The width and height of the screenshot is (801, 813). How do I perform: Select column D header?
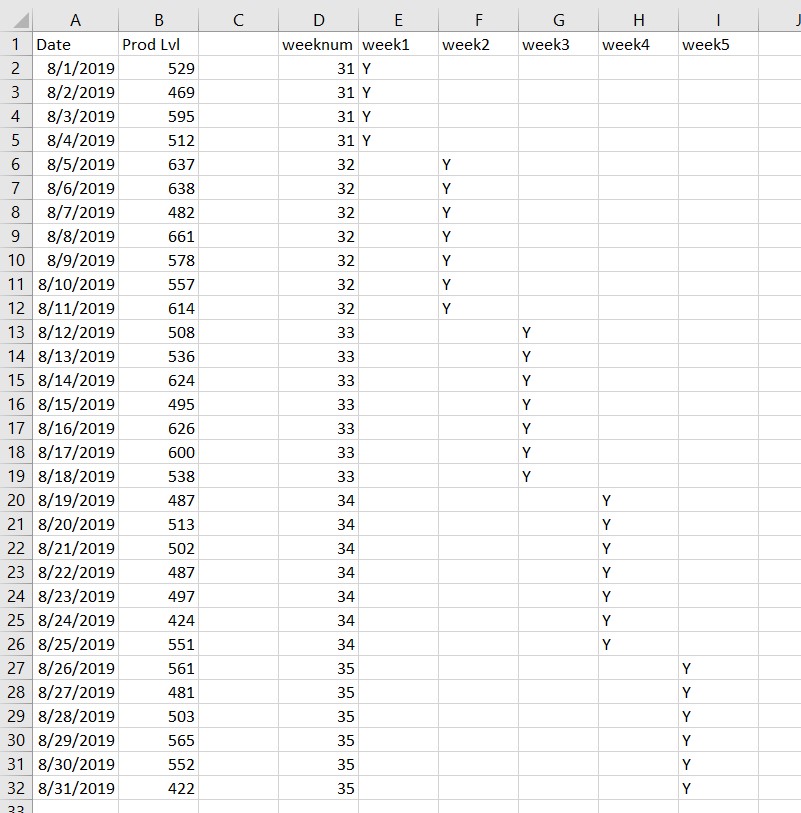click(x=318, y=19)
